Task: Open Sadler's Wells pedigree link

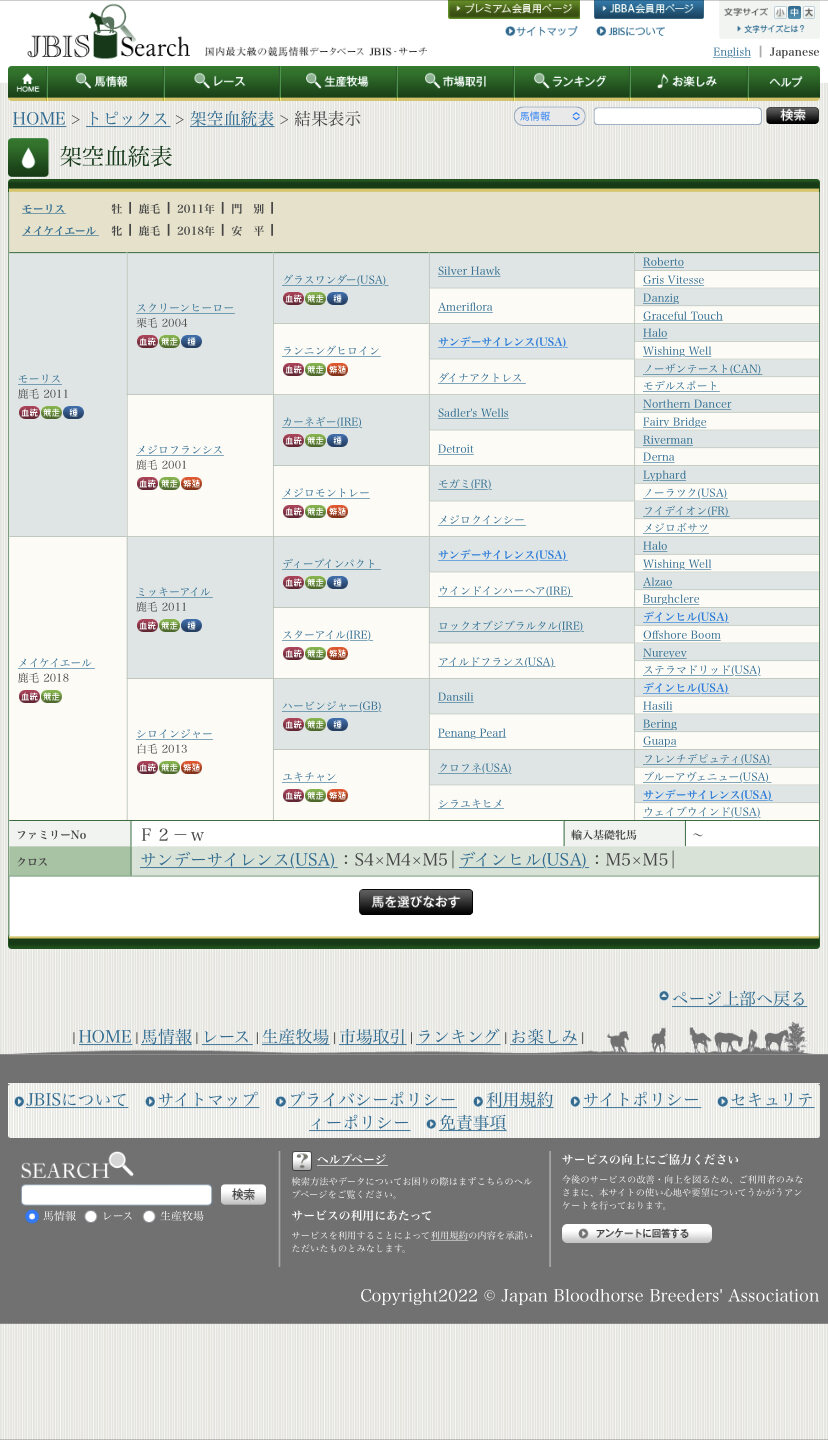Action: [473, 413]
